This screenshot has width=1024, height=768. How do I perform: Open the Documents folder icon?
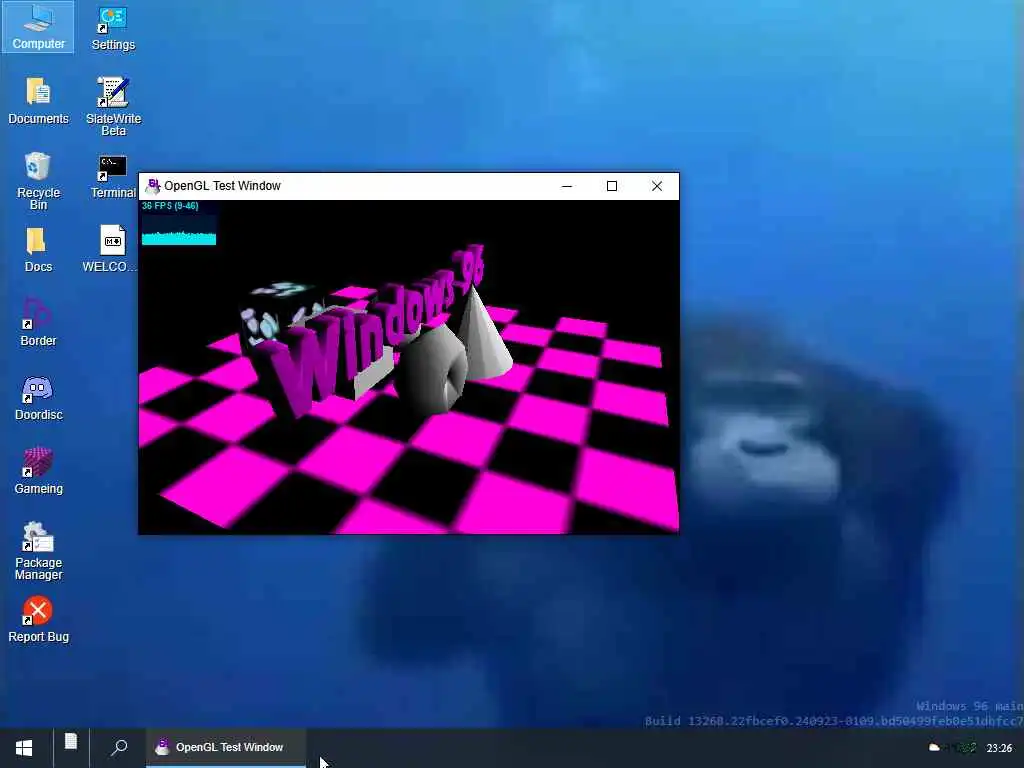tap(38, 101)
